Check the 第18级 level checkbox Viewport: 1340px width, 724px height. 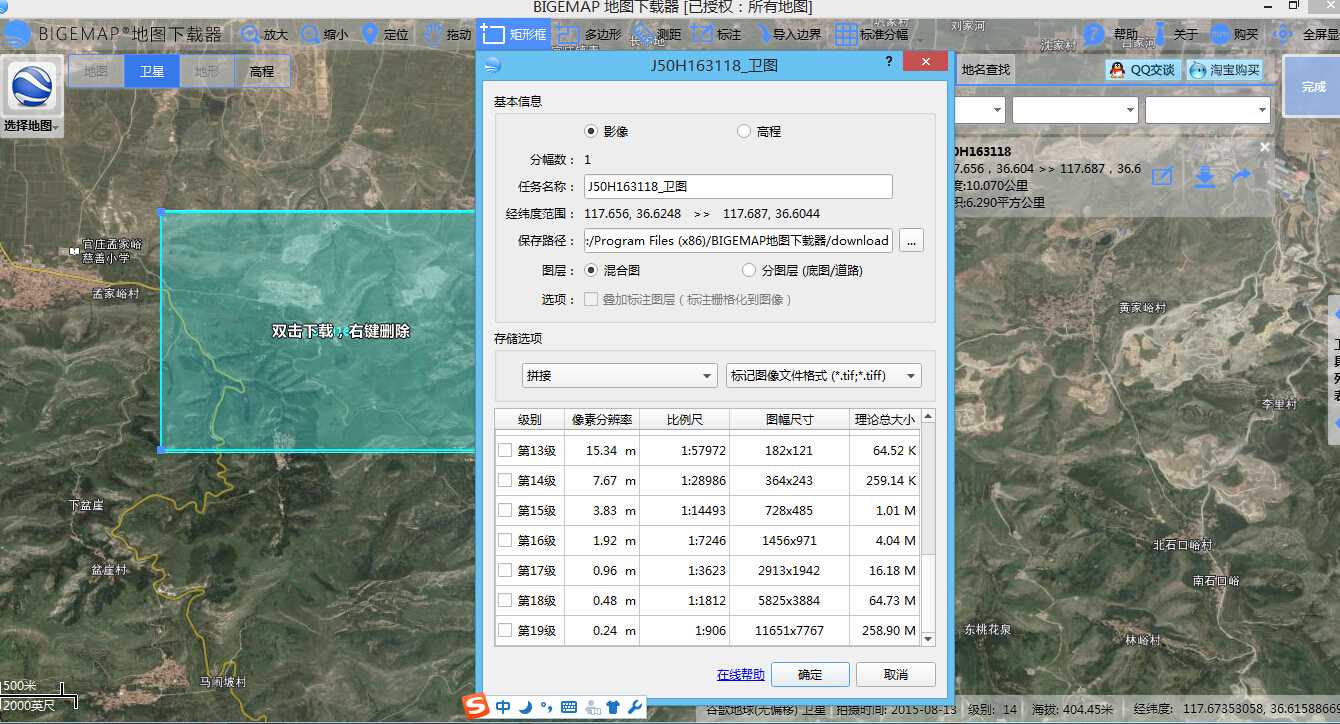coord(505,600)
